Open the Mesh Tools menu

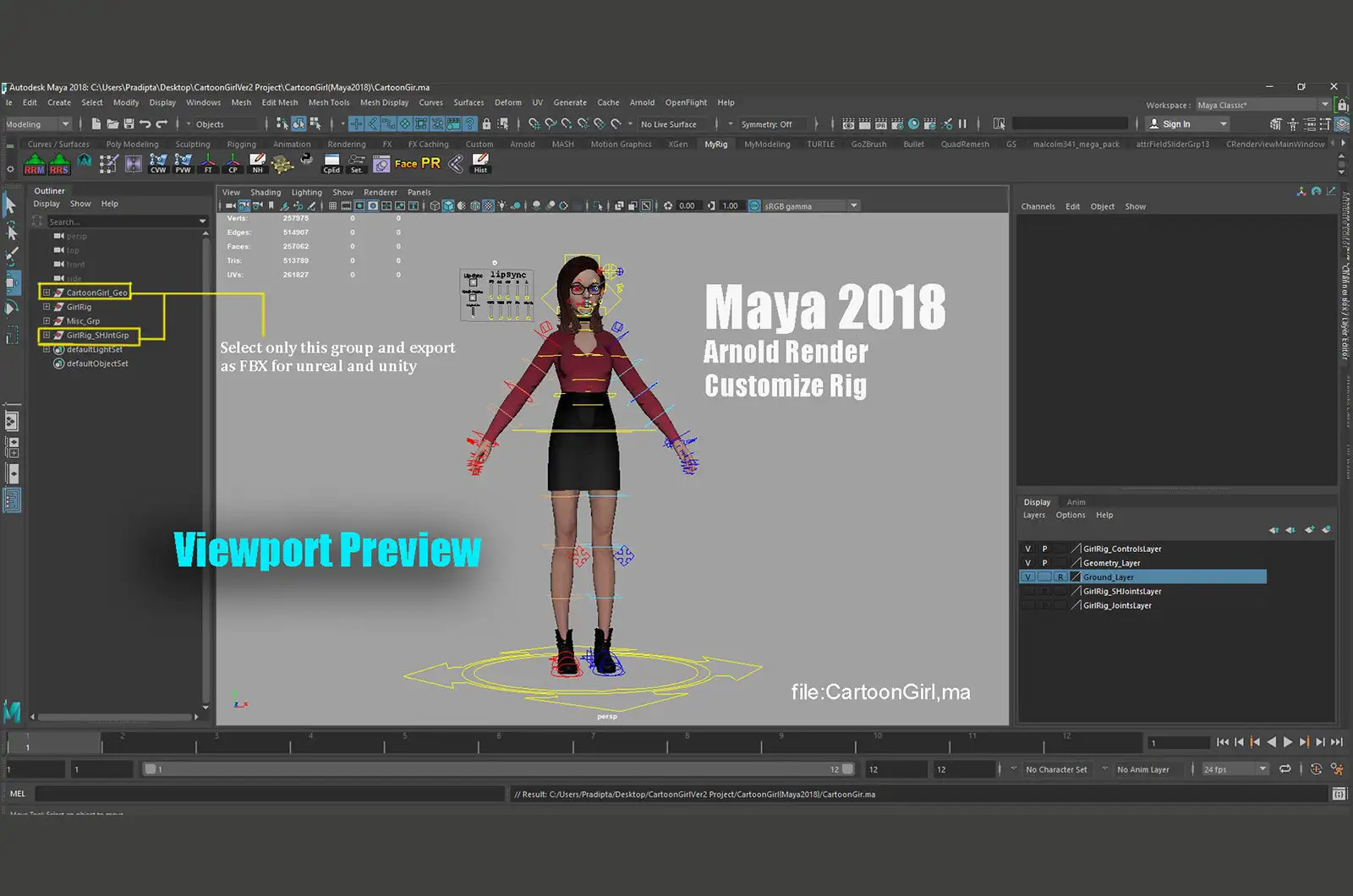(x=328, y=102)
